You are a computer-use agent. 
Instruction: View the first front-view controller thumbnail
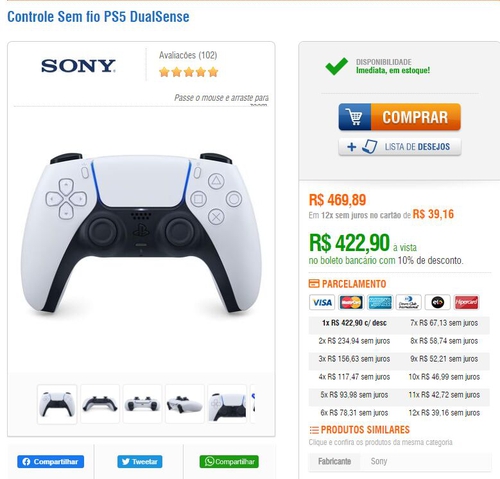pyautogui.click(x=57, y=404)
